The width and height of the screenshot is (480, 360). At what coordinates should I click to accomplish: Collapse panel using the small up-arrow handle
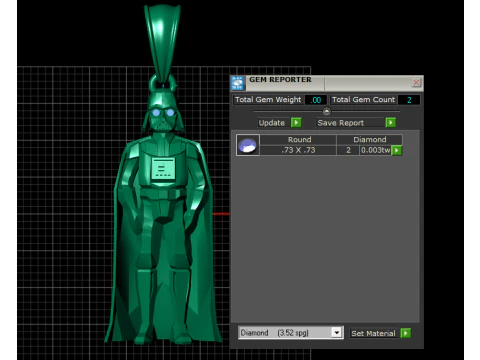point(327,111)
